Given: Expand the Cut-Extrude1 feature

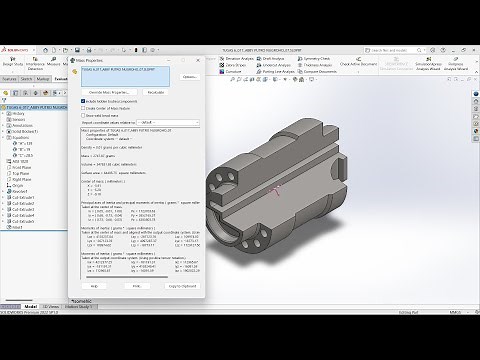Looking at the screenshot, I should point(3,197).
